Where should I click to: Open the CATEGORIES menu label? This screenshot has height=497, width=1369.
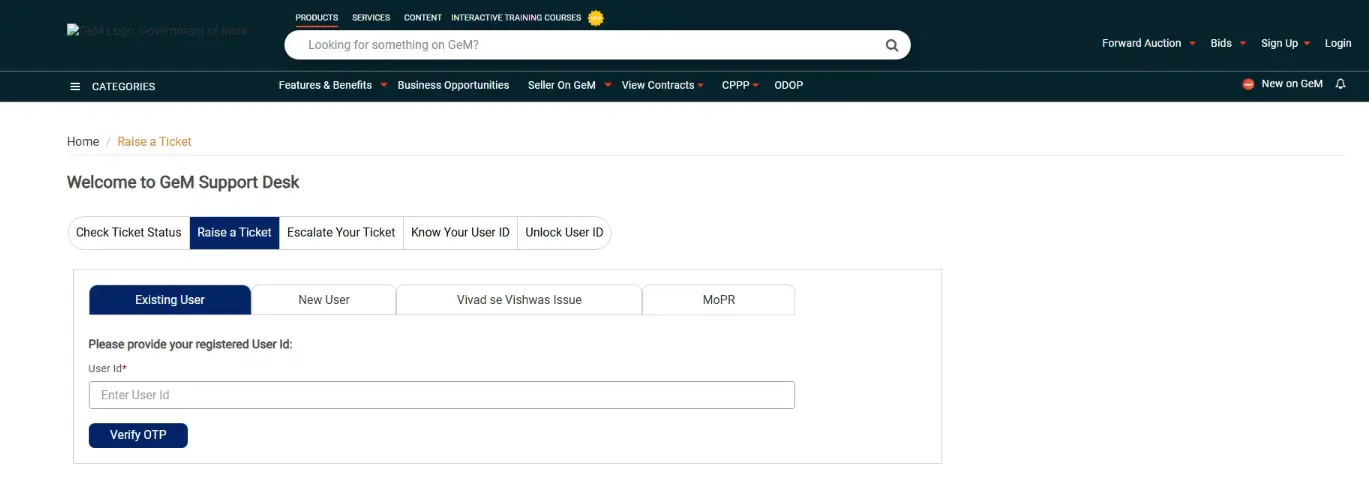coord(124,86)
